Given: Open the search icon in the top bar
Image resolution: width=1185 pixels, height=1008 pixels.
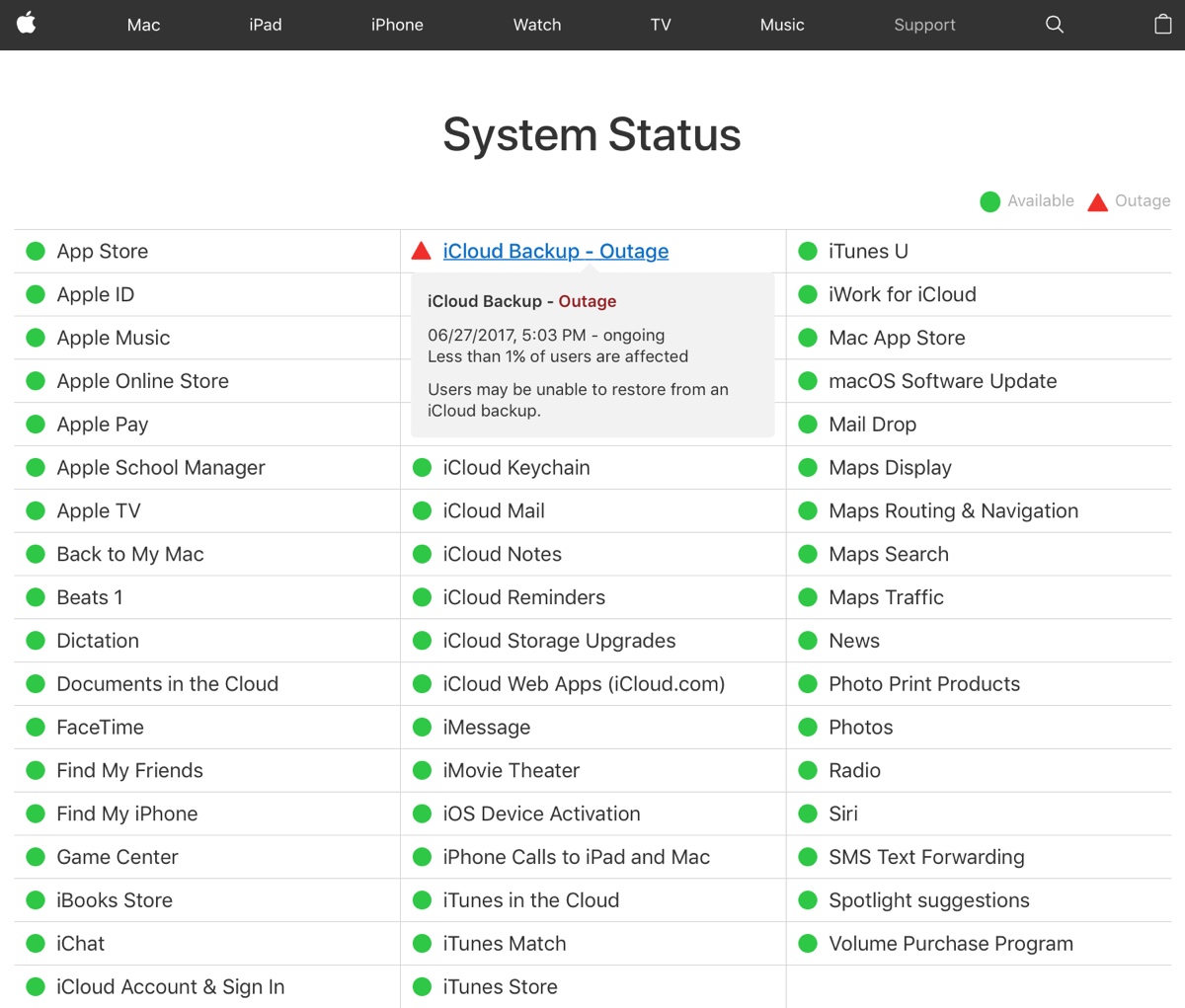Looking at the screenshot, I should point(1054,25).
